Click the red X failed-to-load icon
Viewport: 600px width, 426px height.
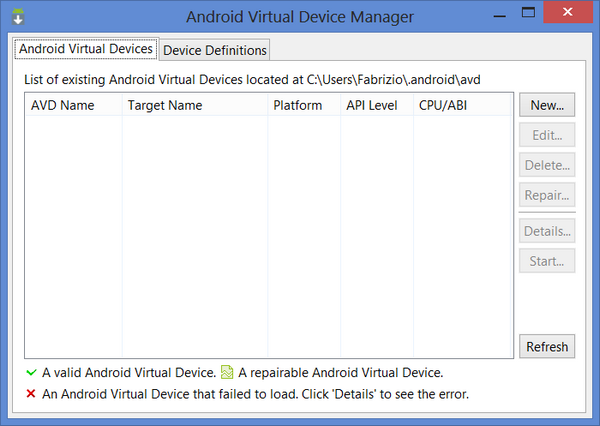pyautogui.click(x=30, y=394)
